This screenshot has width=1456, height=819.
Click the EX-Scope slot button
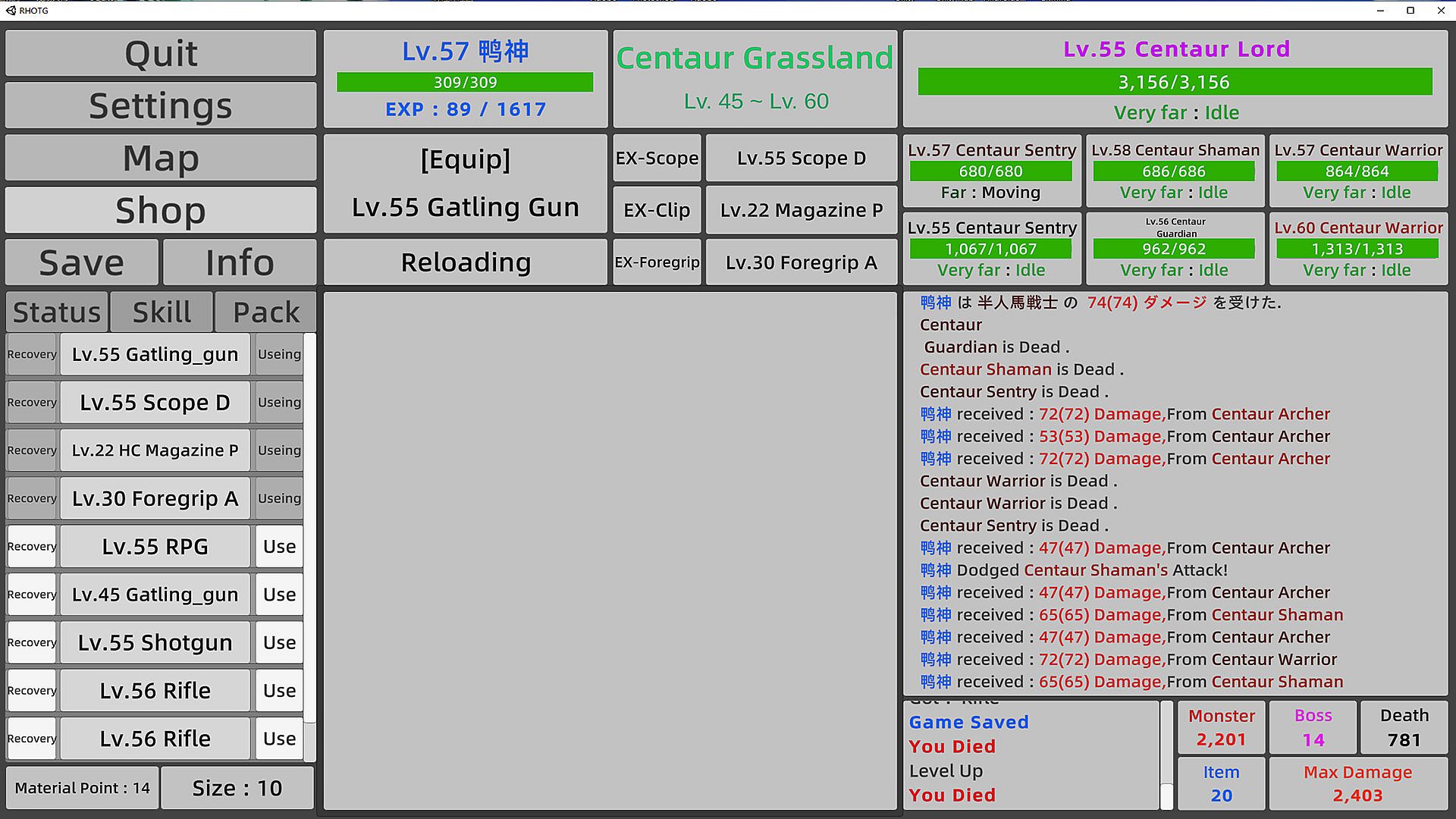pos(657,158)
